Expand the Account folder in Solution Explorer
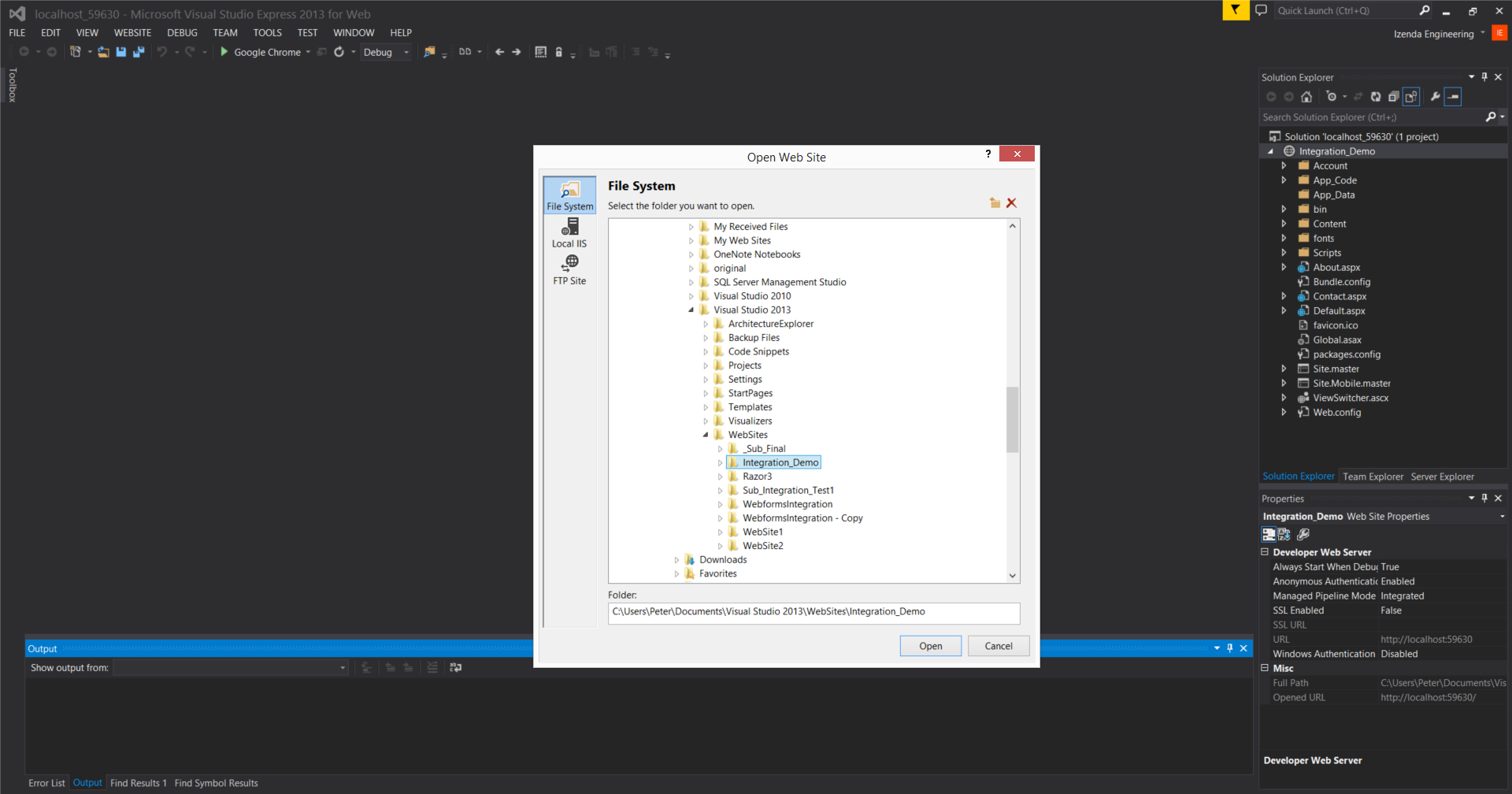The image size is (1512, 794). pyautogui.click(x=1284, y=166)
